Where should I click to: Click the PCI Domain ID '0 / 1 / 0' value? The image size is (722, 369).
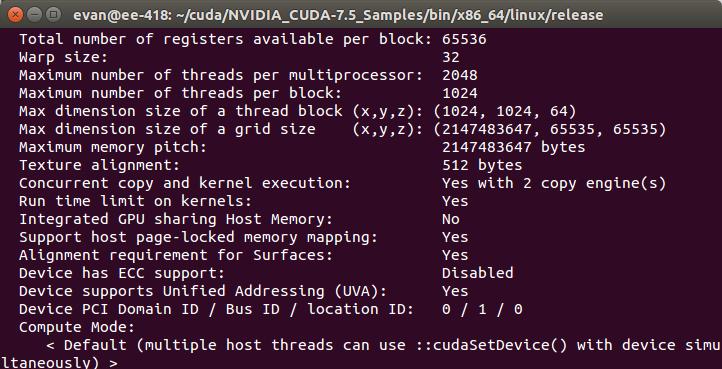coord(482,309)
